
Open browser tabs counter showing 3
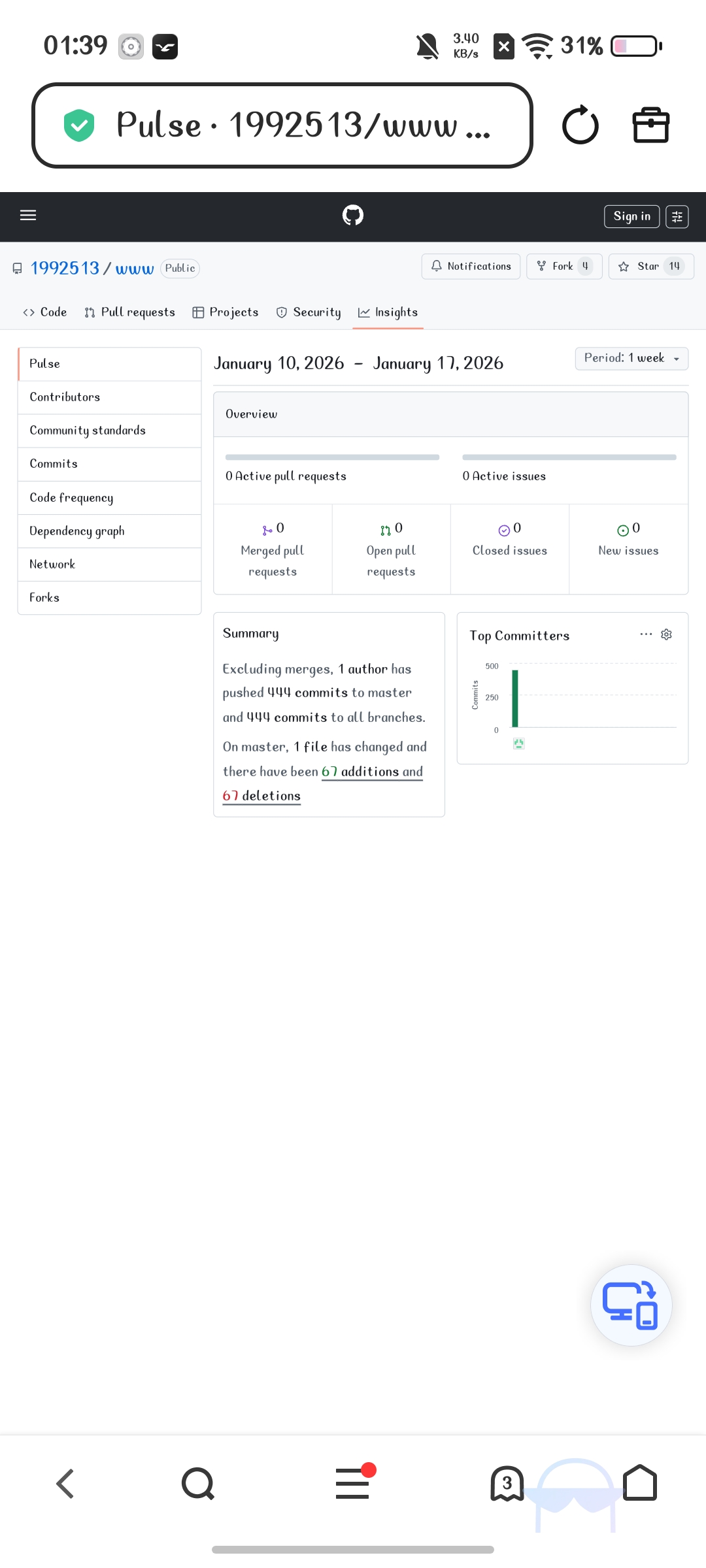(x=507, y=1484)
